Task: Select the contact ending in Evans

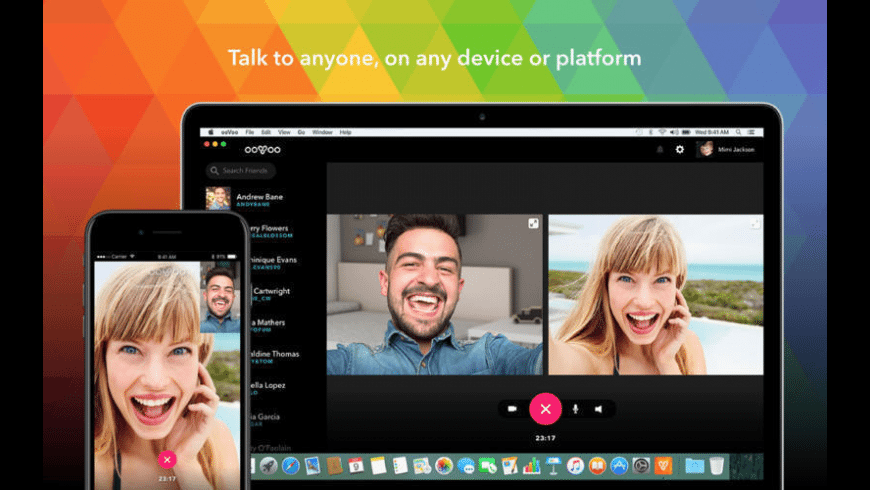Action: pos(272,262)
